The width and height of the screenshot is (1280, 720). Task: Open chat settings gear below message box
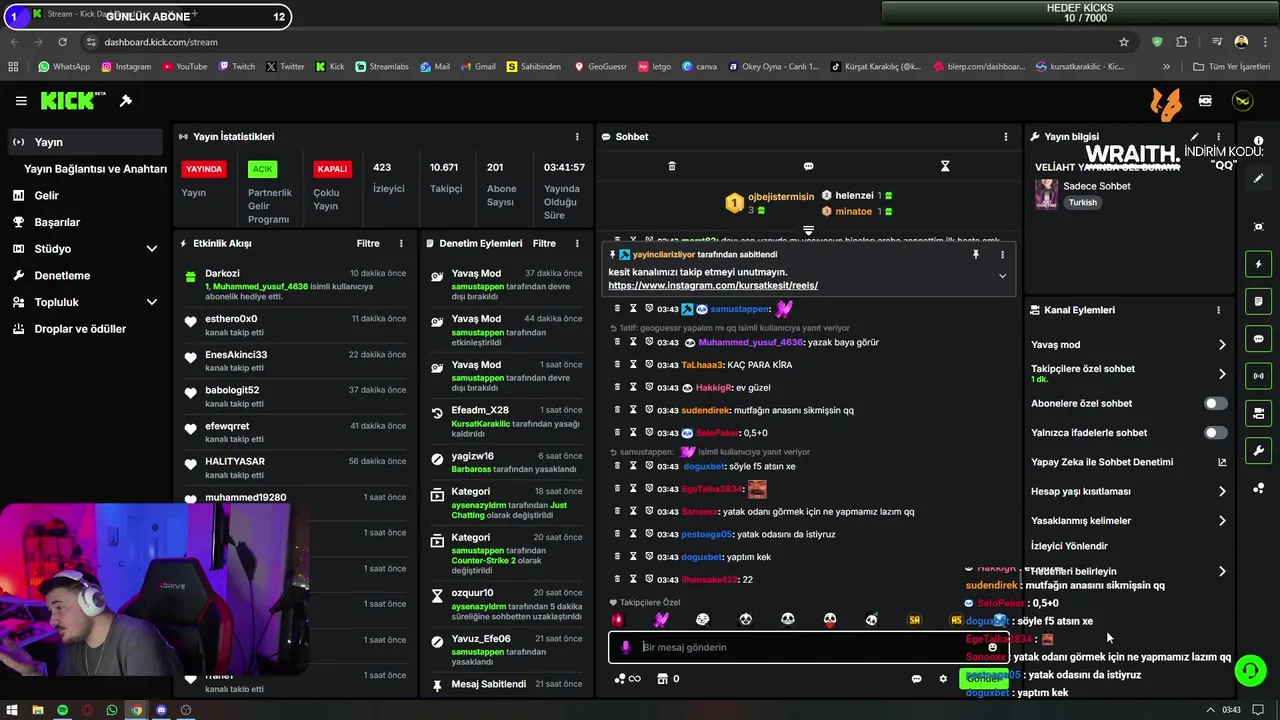pos(943,679)
